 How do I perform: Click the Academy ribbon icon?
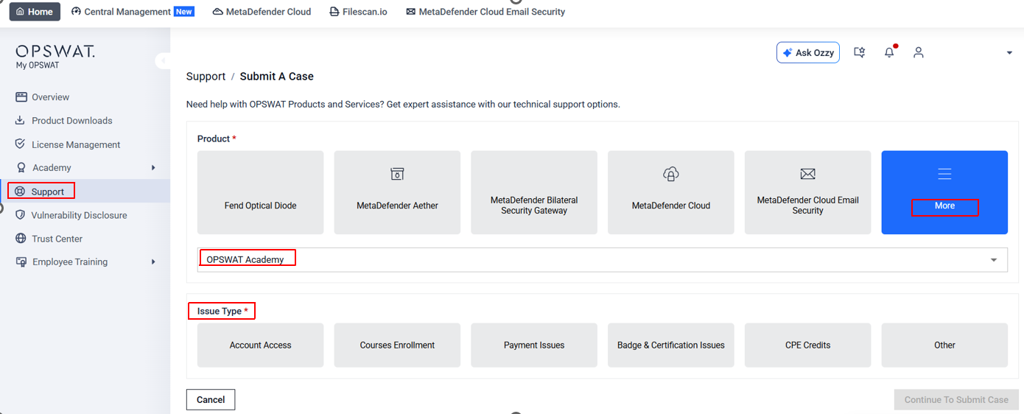(x=20, y=168)
